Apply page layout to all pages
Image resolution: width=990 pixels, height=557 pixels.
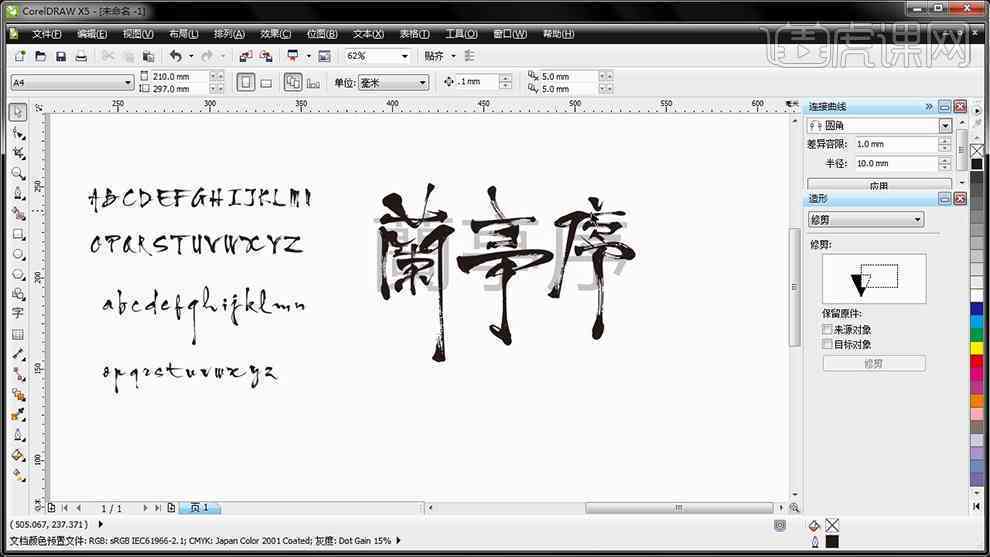click(x=293, y=82)
